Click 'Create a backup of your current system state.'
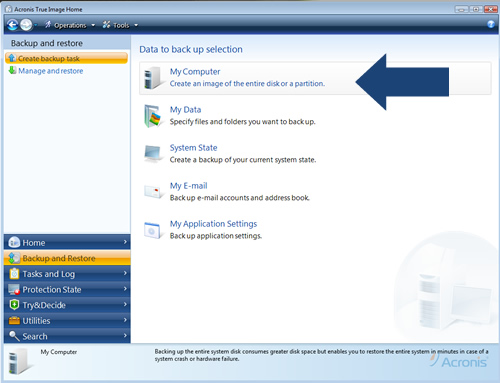 tap(243, 160)
